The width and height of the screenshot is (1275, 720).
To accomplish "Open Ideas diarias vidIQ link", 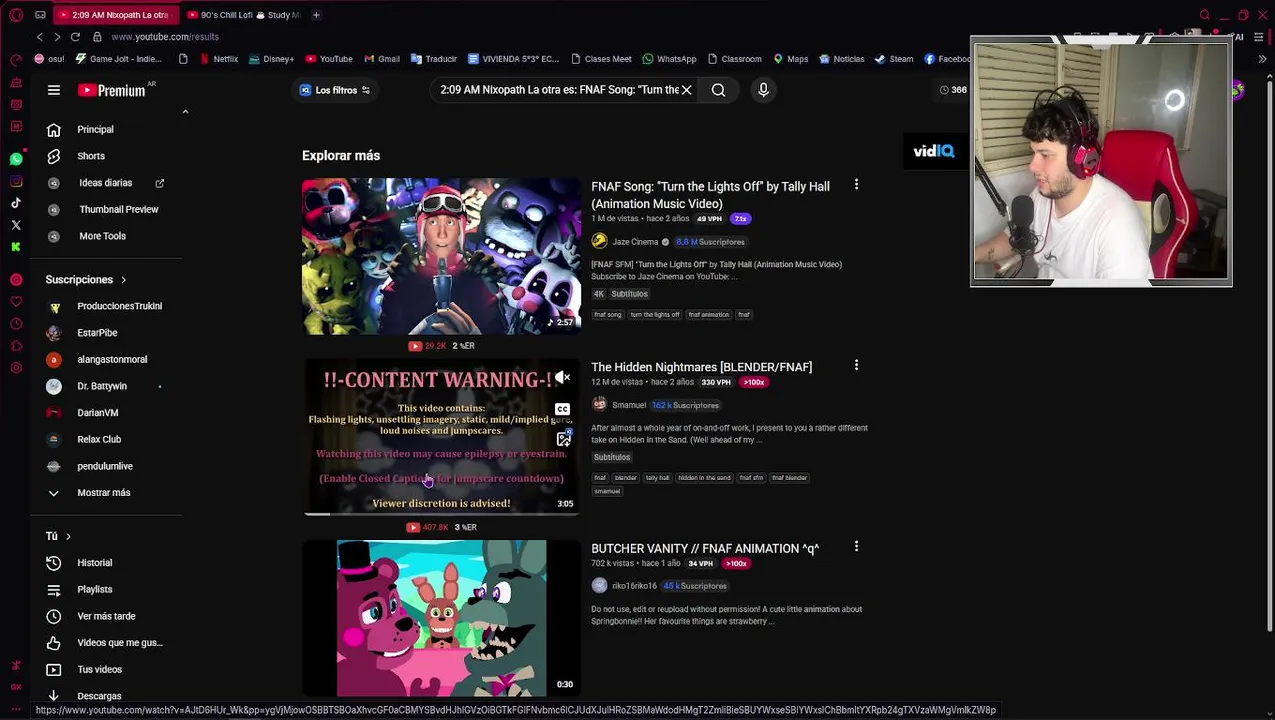I will [106, 183].
